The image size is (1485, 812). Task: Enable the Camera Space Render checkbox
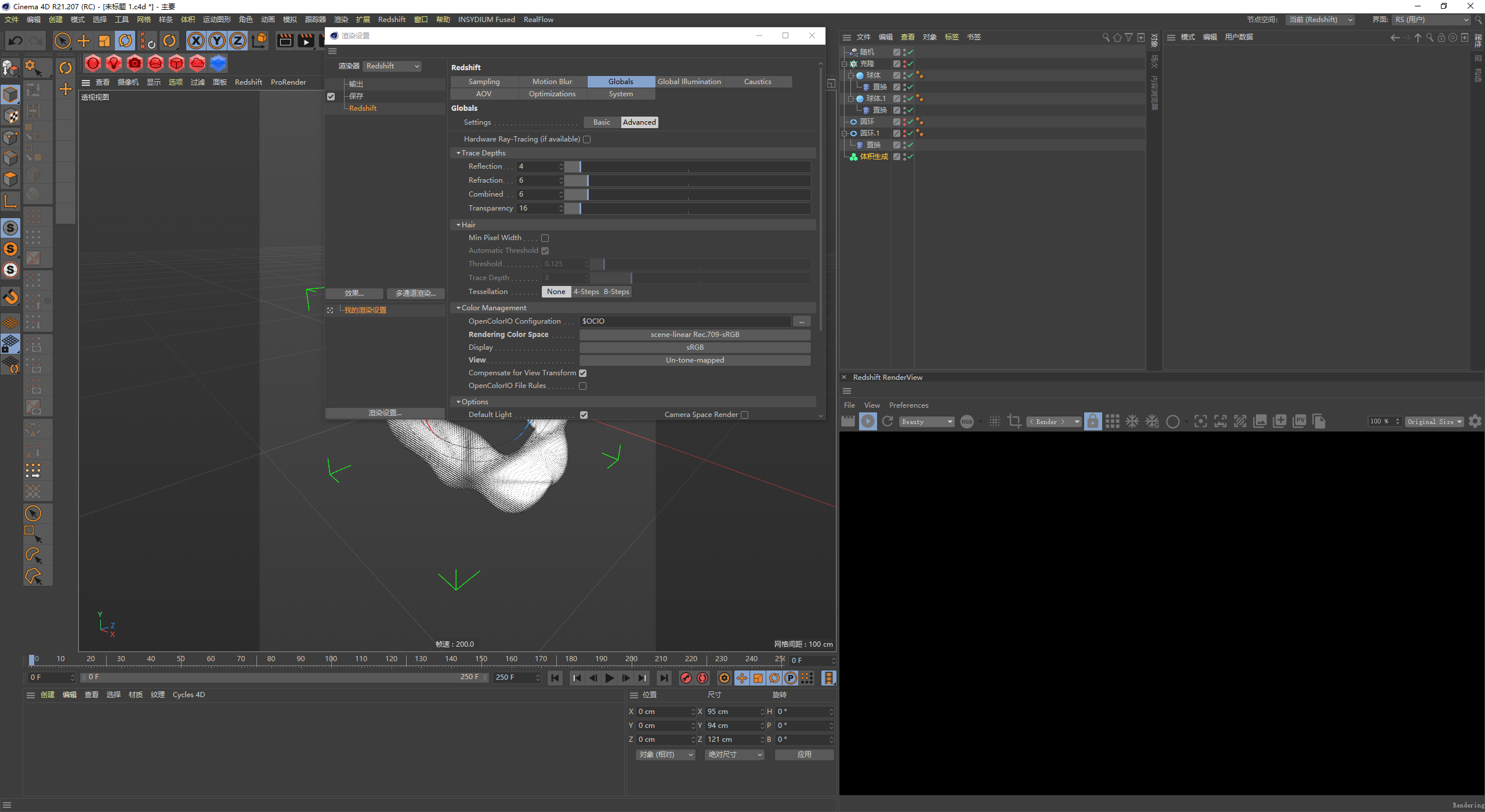coord(745,415)
